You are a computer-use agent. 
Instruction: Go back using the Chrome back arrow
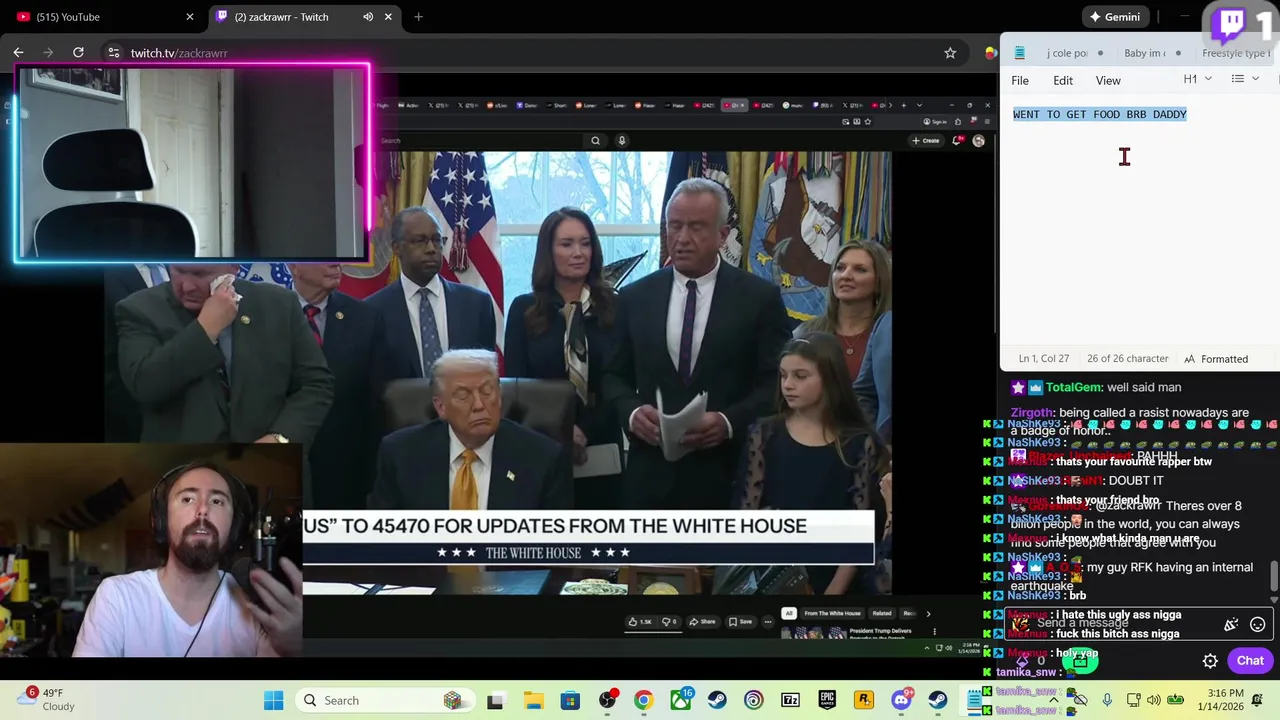tap(18, 52)
